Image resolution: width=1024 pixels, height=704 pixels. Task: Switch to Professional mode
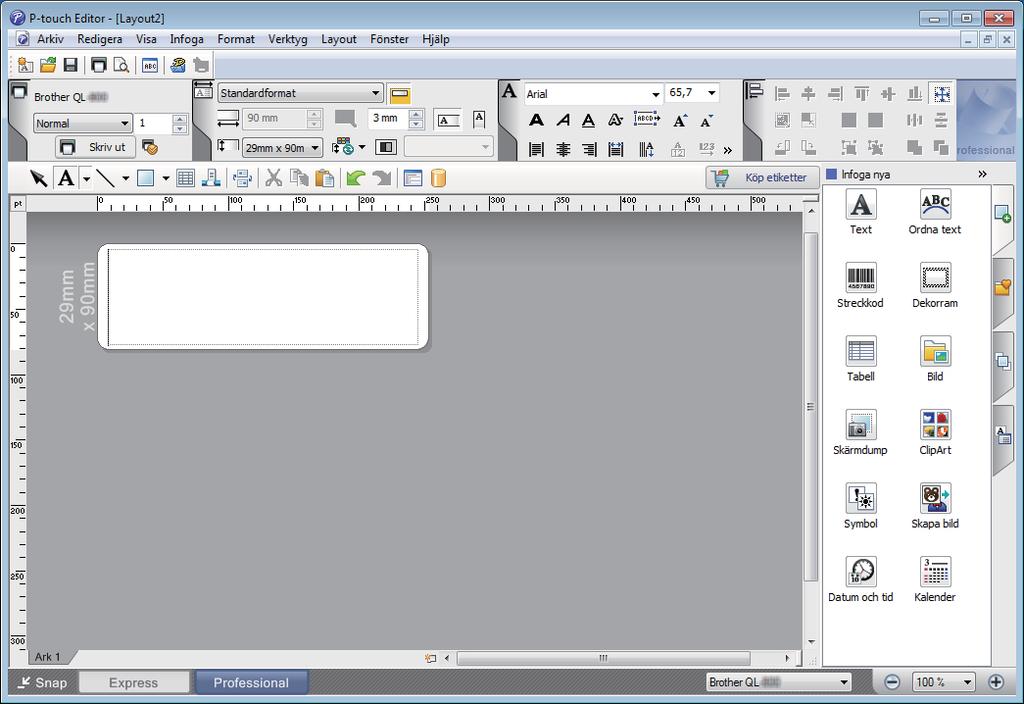tap(251, 682)
